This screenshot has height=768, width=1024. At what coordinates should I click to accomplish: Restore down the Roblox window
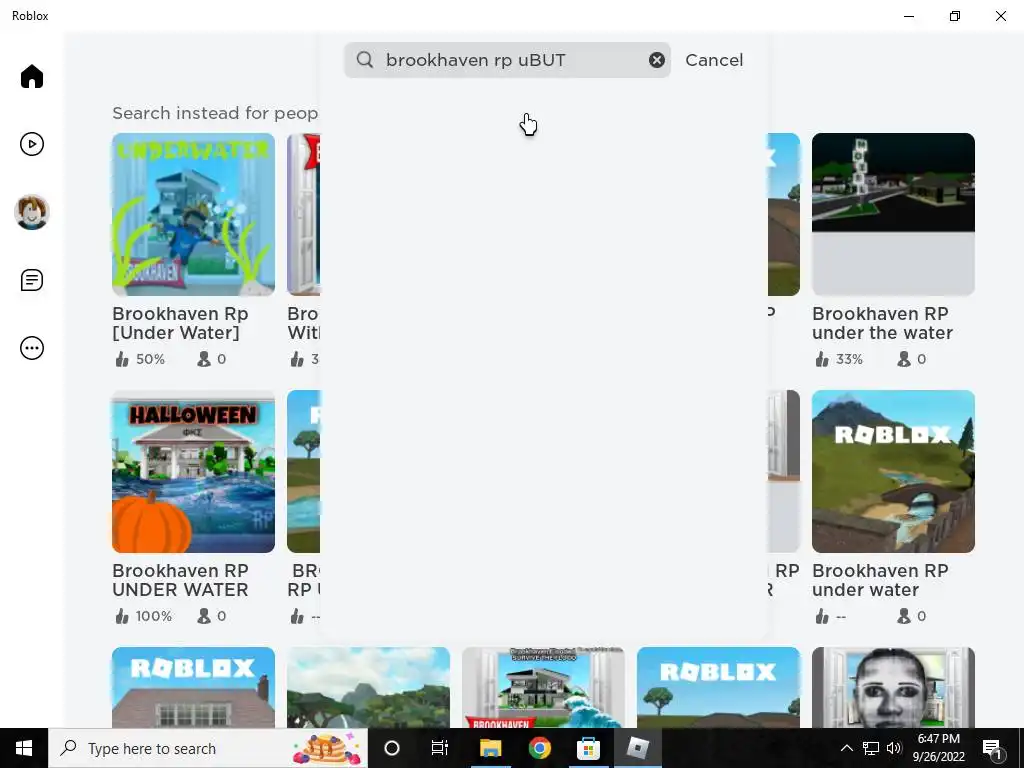955,16
